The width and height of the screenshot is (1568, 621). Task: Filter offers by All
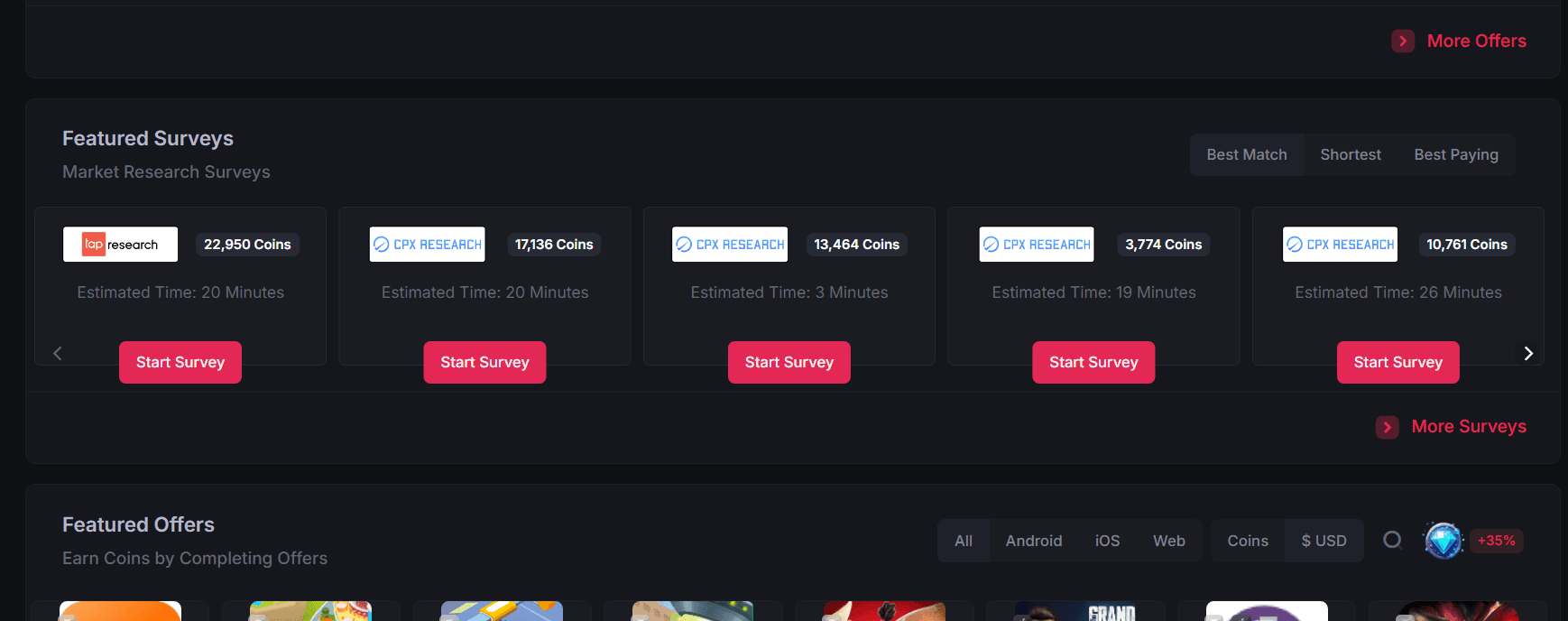pyautogui.click(x=964, y=541)
